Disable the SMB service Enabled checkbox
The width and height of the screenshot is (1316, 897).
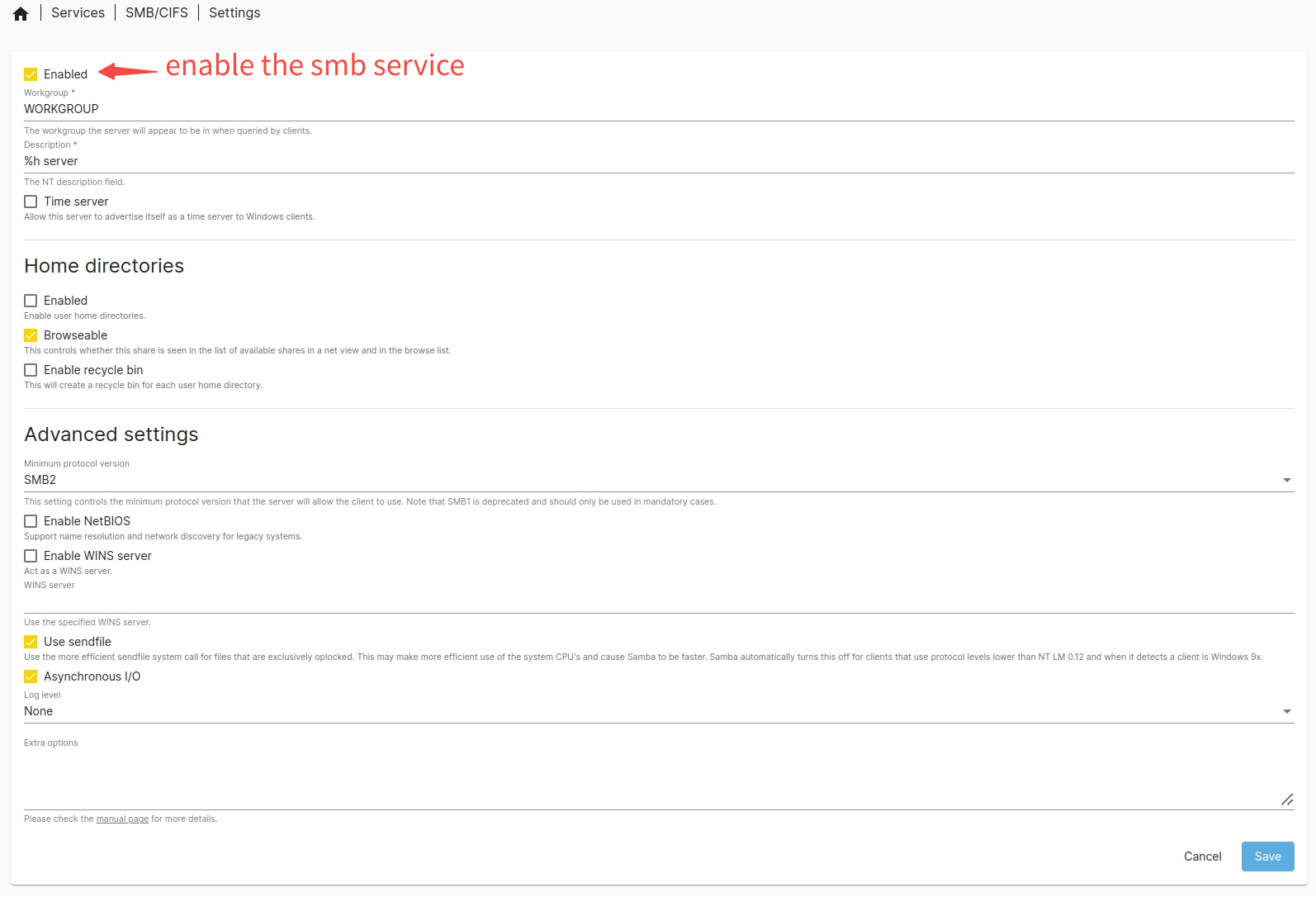click(x=31, y=74)
